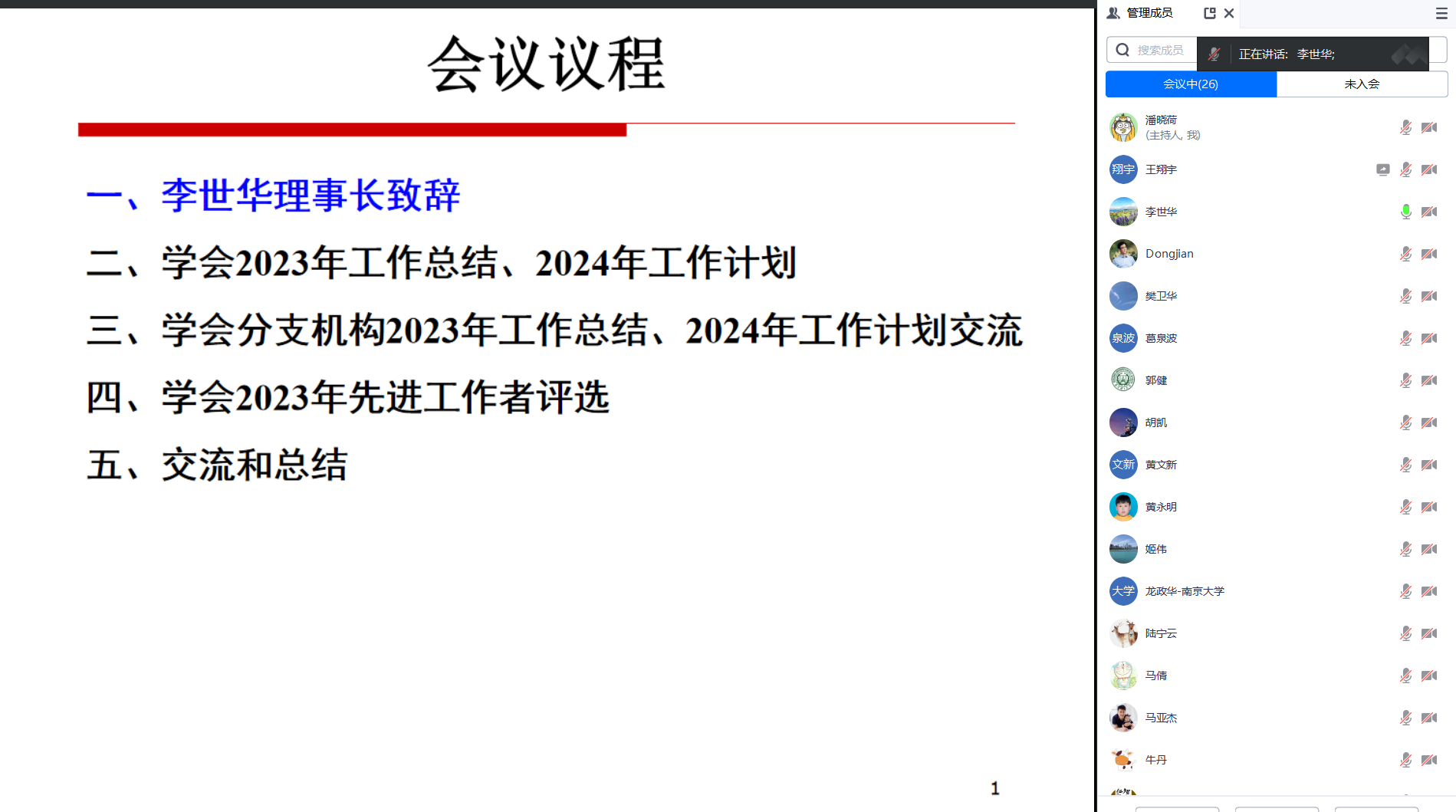Click 郭健's muted microphone icon
The image size is (1456, 812).
[1405, 380]
